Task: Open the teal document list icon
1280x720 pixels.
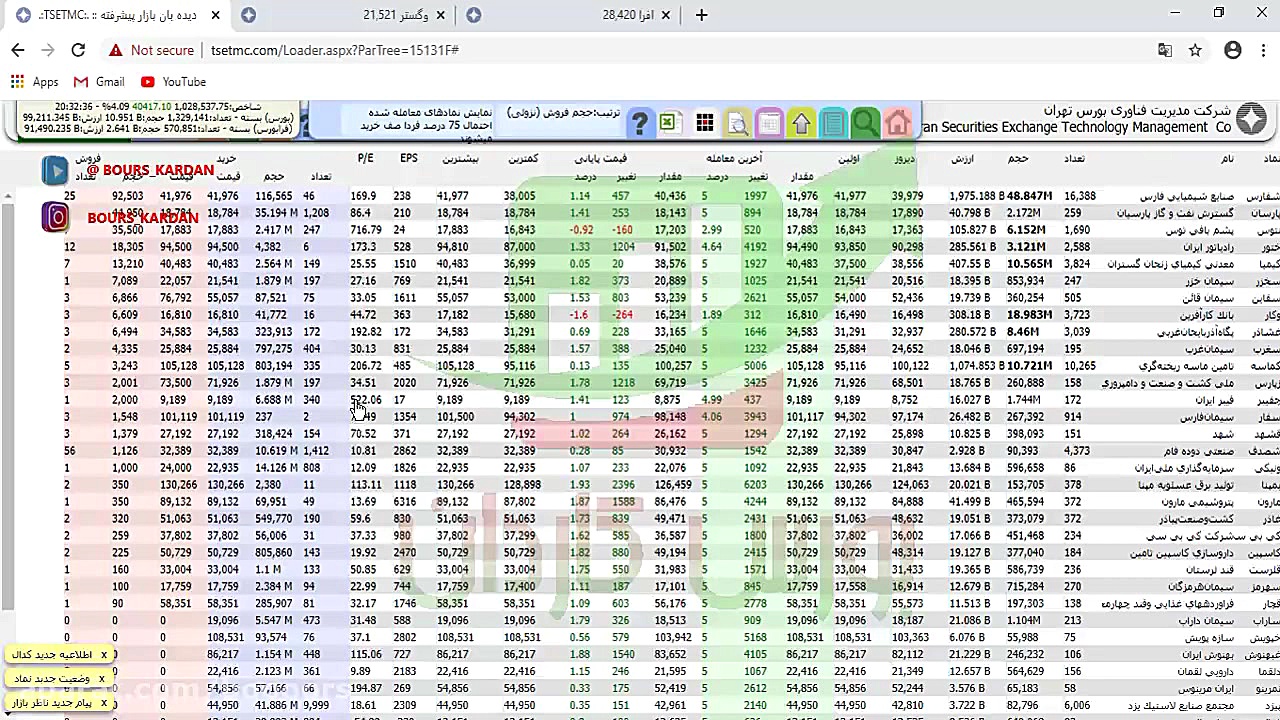Action: (833, 123)
